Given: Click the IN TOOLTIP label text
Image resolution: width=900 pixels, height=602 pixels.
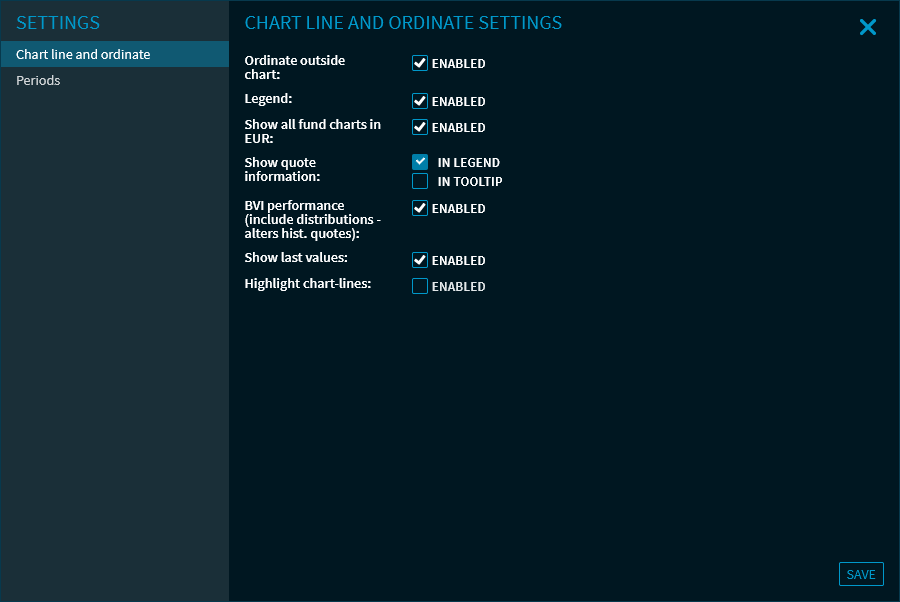Looking at the screenshot, I should point(470,182).
